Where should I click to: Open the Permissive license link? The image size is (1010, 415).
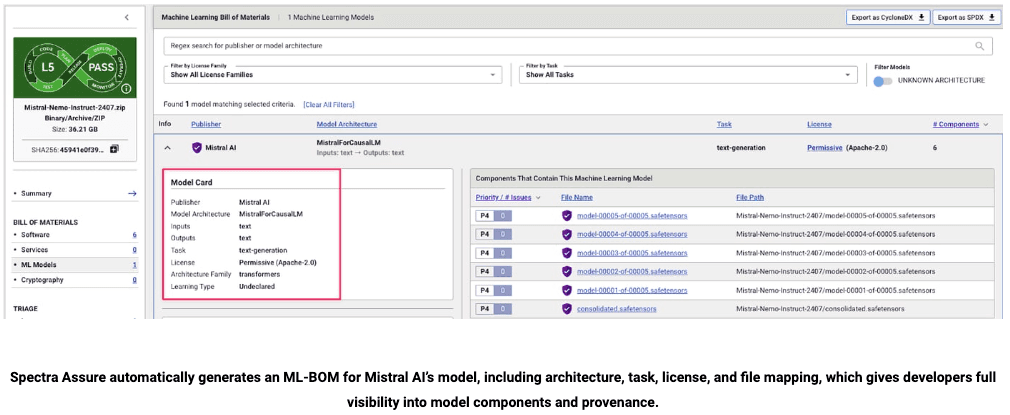824,148
